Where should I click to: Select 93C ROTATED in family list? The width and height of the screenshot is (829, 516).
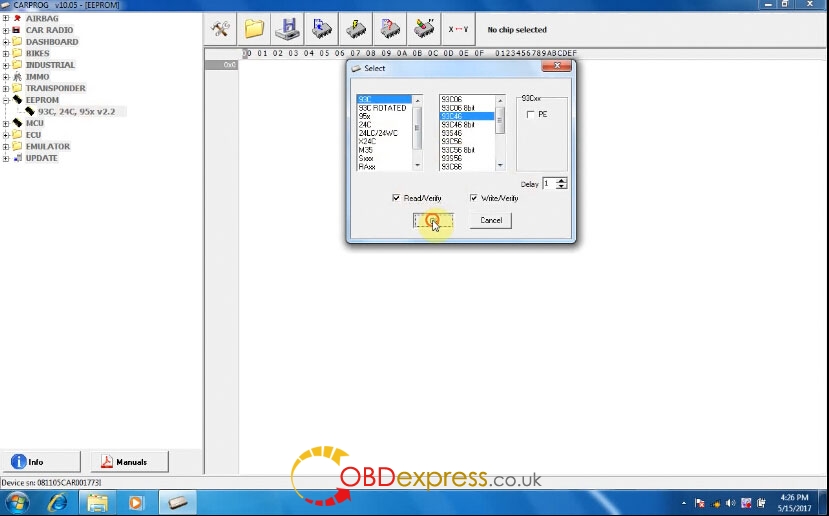[382, 108]
